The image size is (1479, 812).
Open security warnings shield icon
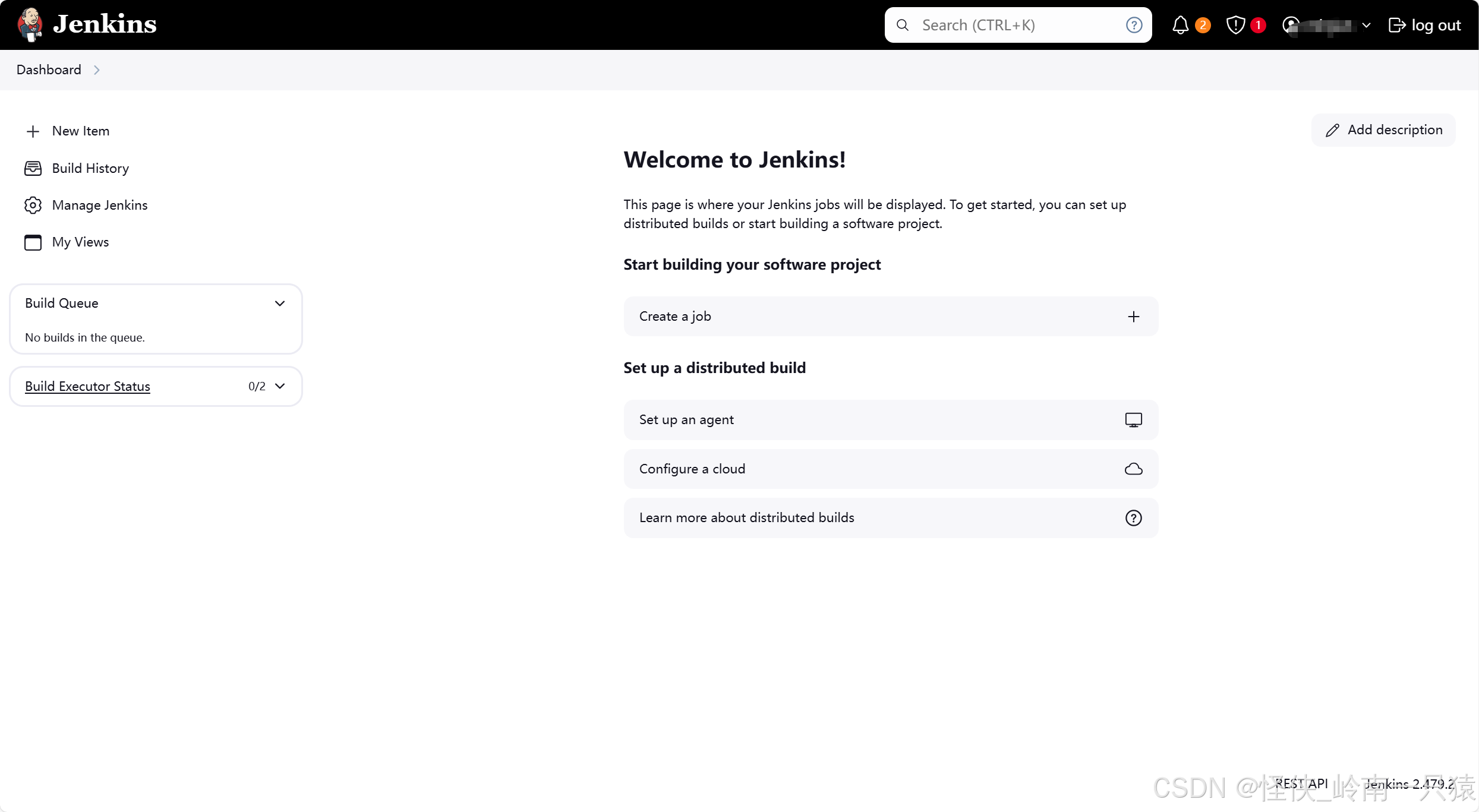coord(1235,25)
